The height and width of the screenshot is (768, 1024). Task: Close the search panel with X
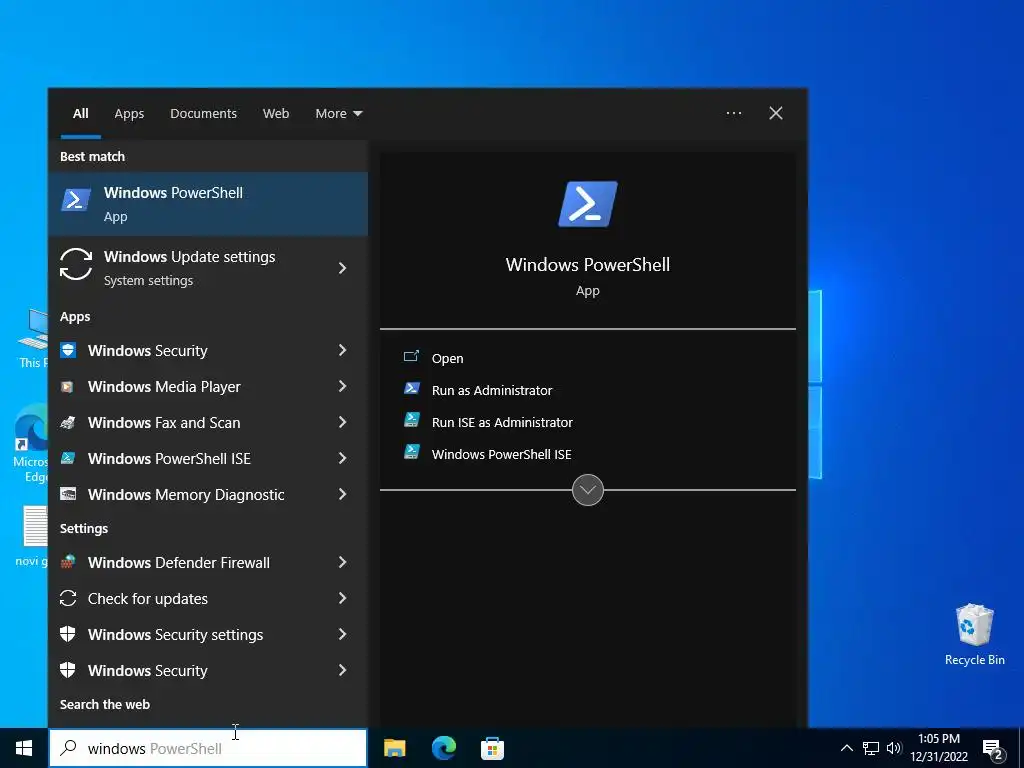click(776, 113)
